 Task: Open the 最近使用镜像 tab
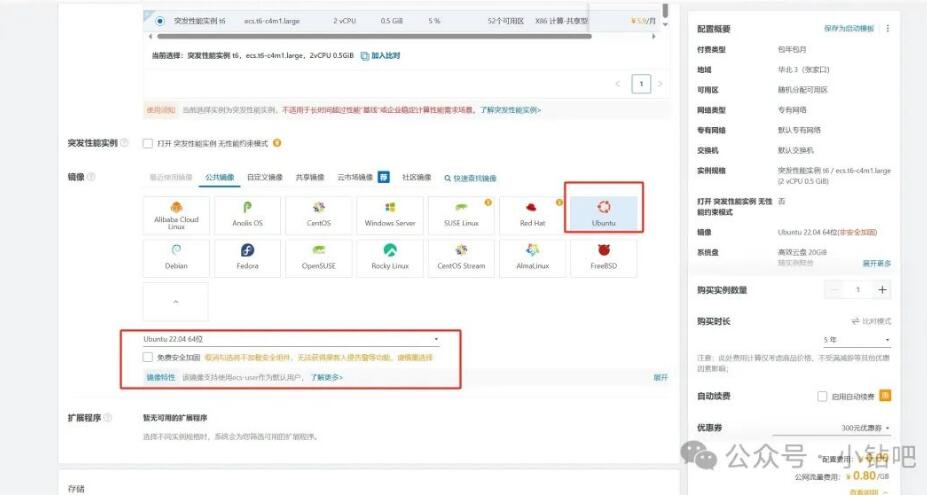(x=171, y=177)
